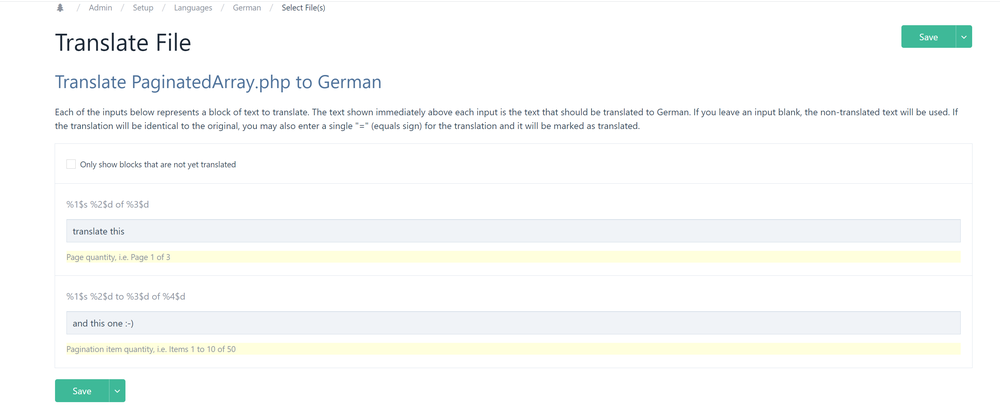Viewport: 1000px width, 409px height.
Task: Open Languages breadcrumb link
Action: (193, 8)
